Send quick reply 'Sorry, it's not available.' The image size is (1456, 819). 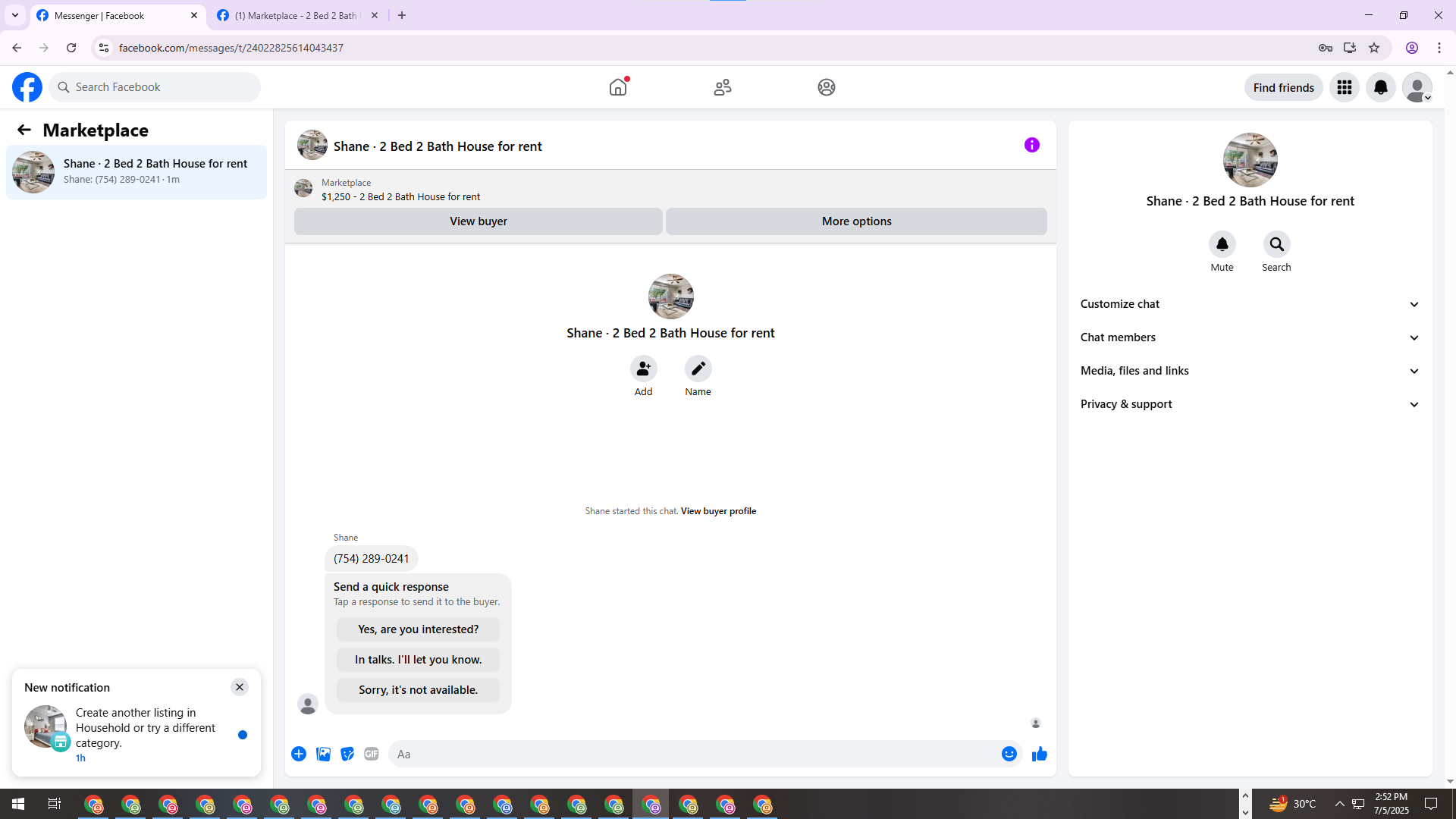pos(418,690)
